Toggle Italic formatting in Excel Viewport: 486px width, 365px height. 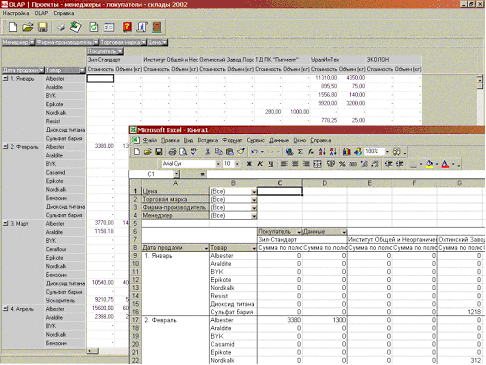(x=260, y=164)
